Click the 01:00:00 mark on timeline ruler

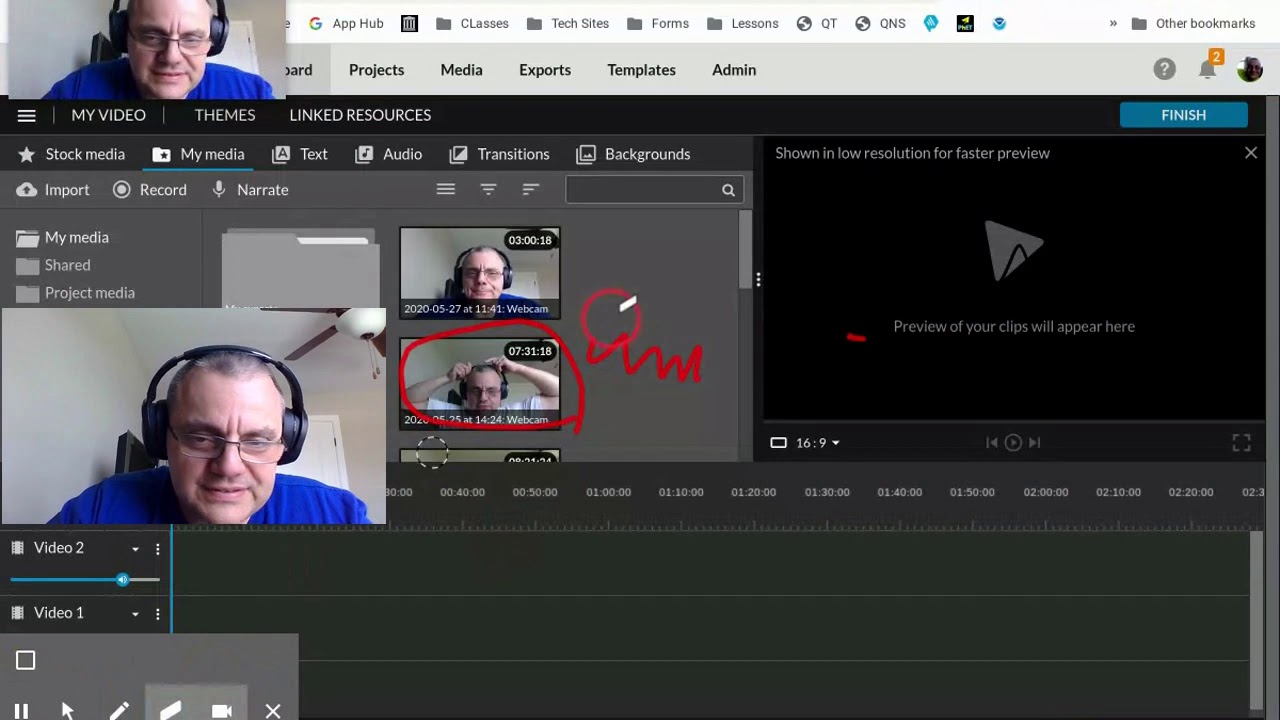pos(608,492)
